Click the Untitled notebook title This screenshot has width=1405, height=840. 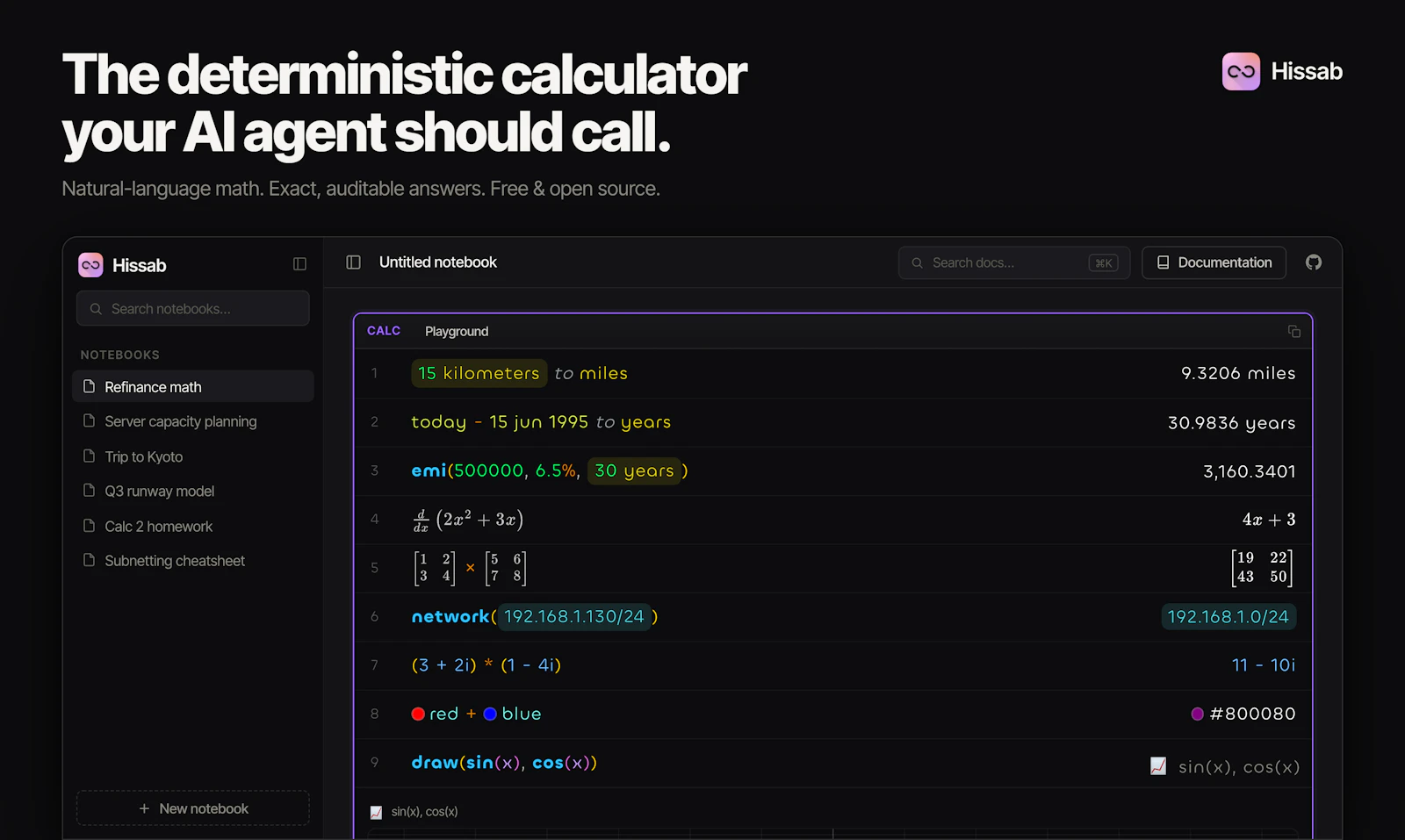point(438,262)
